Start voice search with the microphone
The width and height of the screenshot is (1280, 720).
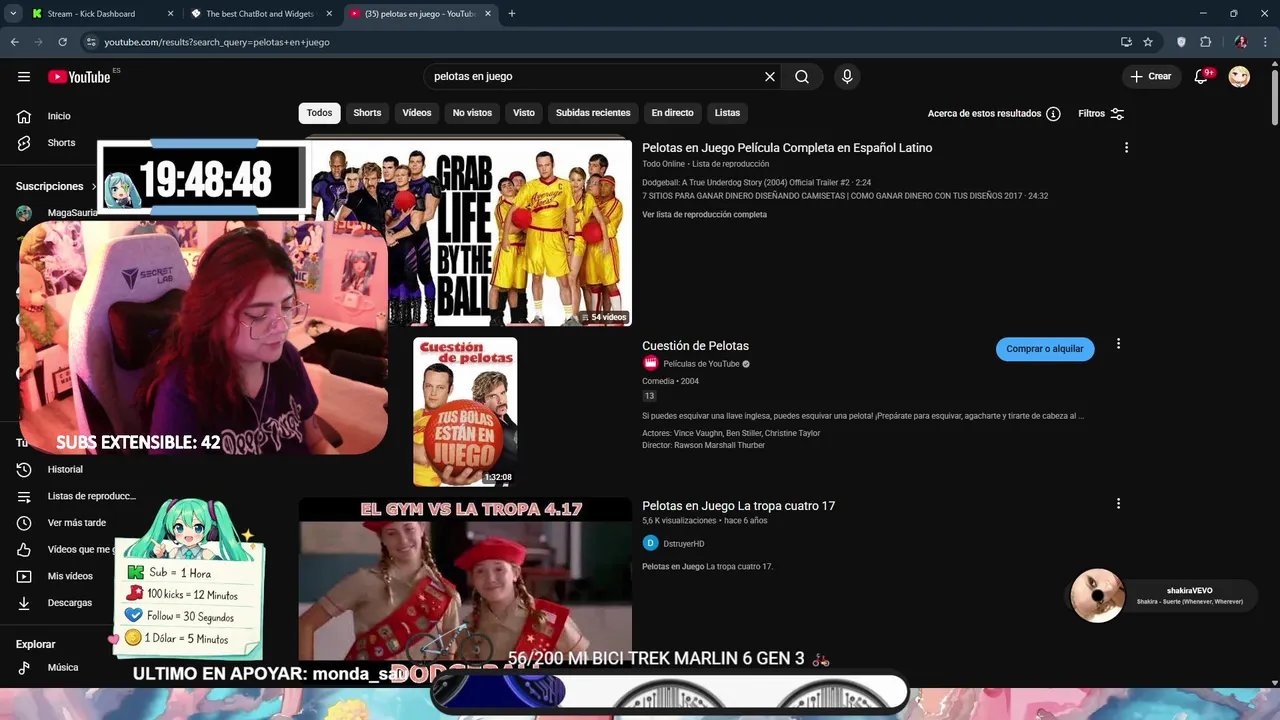[x=847, y=77]
